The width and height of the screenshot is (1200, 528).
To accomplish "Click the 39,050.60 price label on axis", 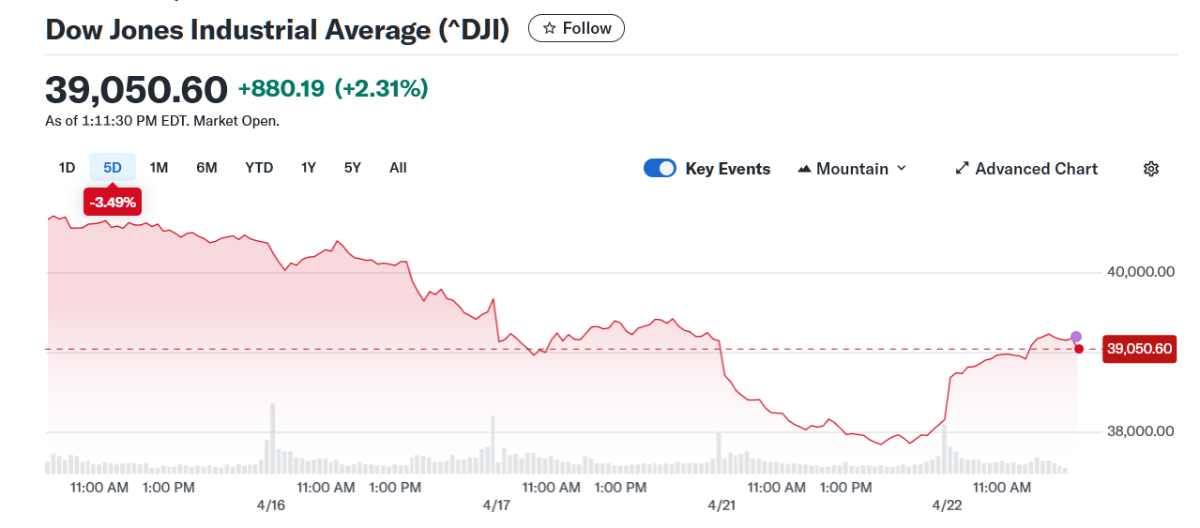I will (1139, 349).
